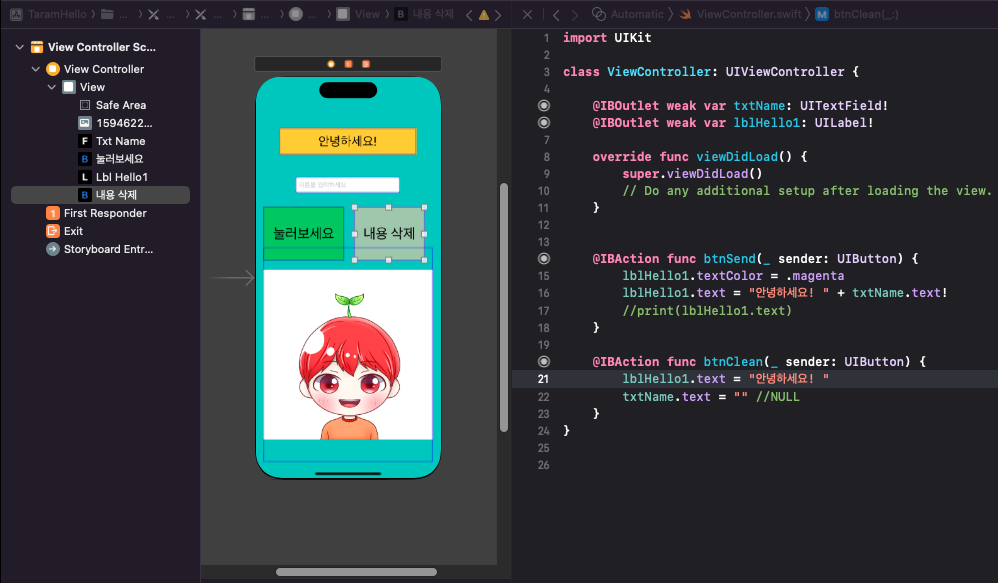
Task: Select Exit item in document outline
Action: [101, 231]
